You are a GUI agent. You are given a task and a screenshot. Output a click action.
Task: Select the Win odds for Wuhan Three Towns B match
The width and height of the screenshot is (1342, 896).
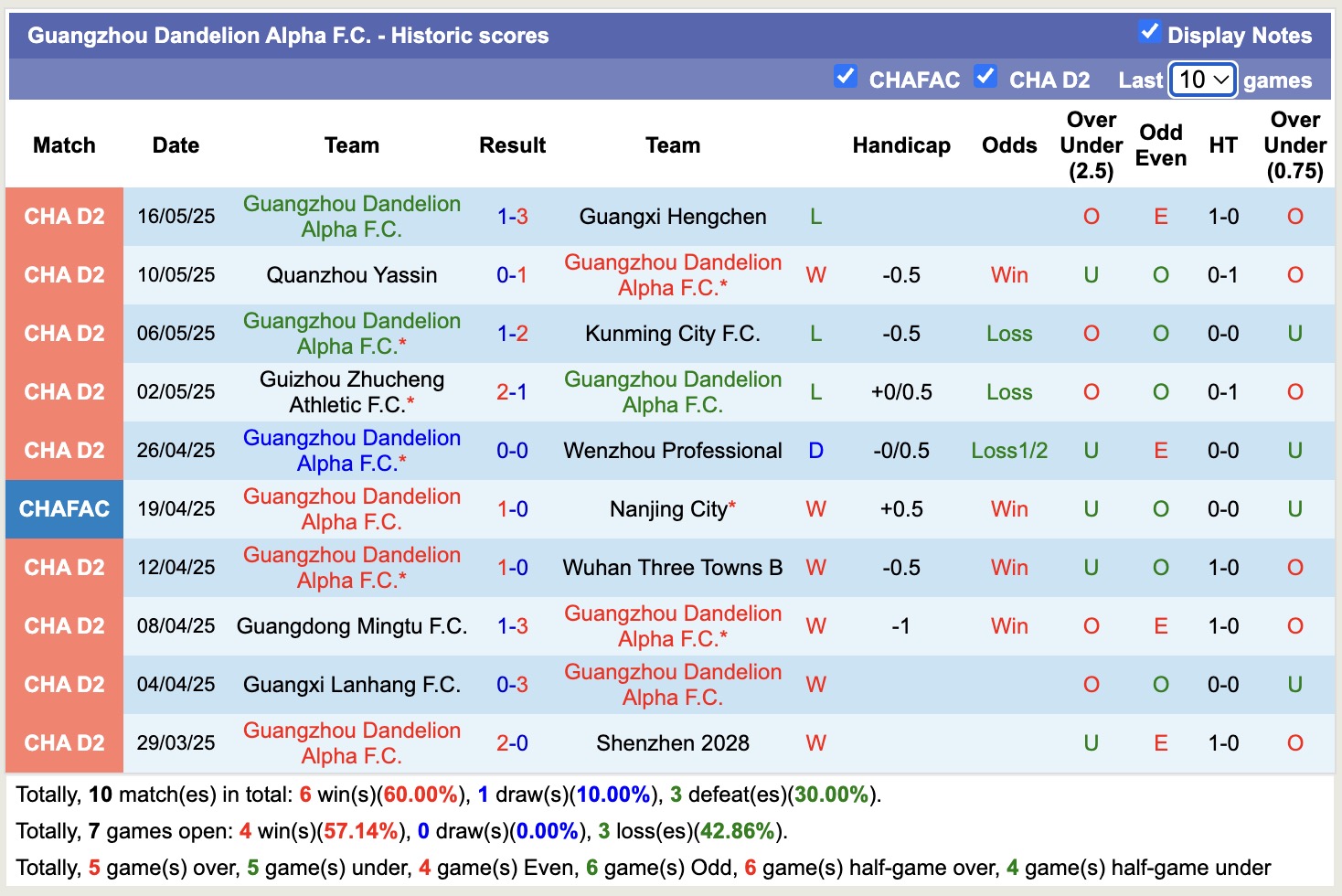[1008, 567]
